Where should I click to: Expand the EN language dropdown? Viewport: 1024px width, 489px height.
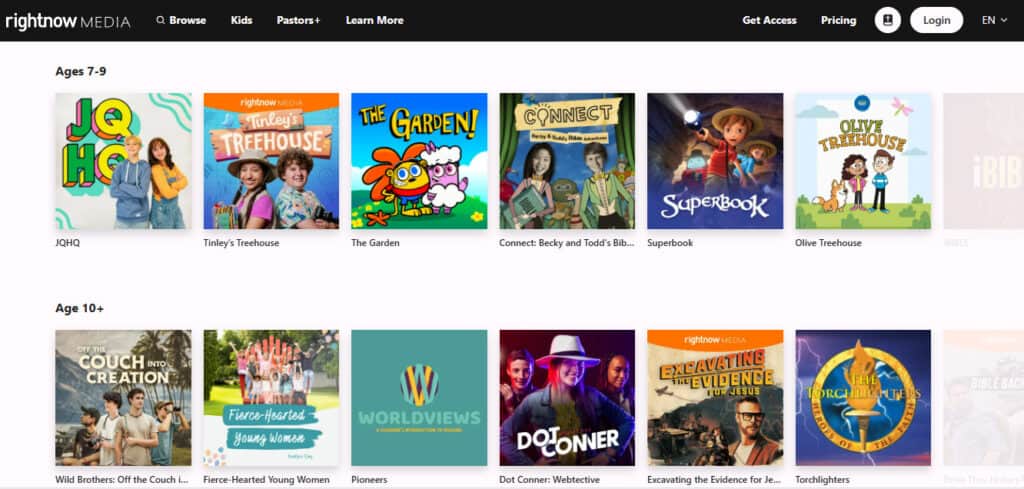994,20
